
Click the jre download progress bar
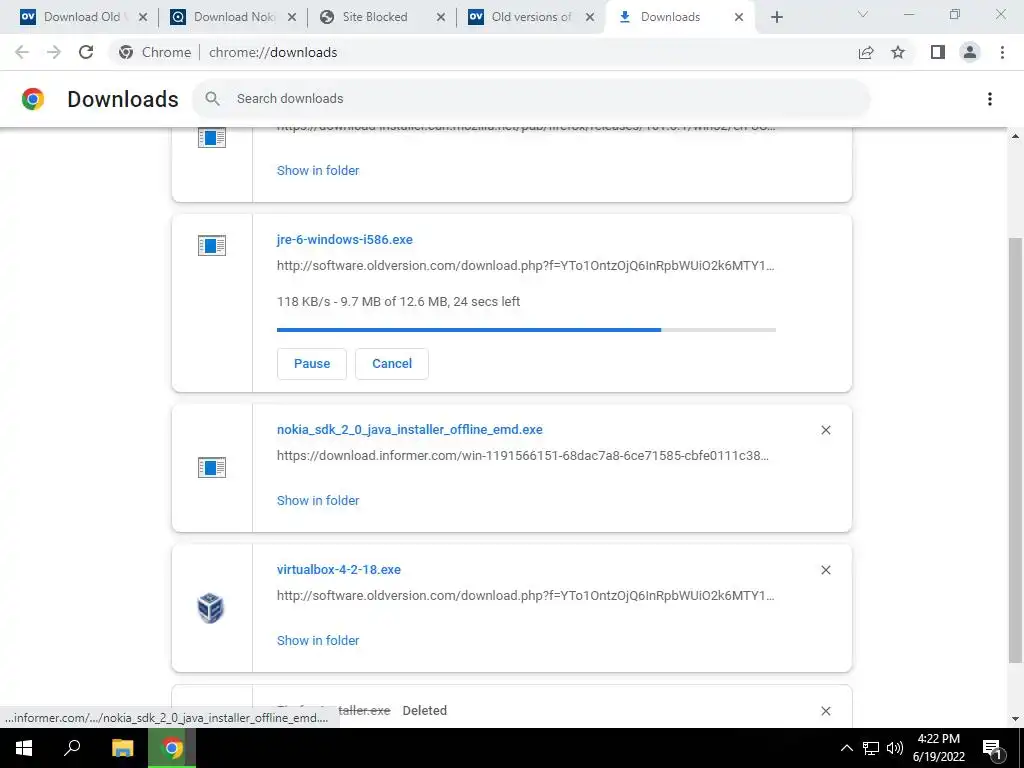click(x=526, y=330)
